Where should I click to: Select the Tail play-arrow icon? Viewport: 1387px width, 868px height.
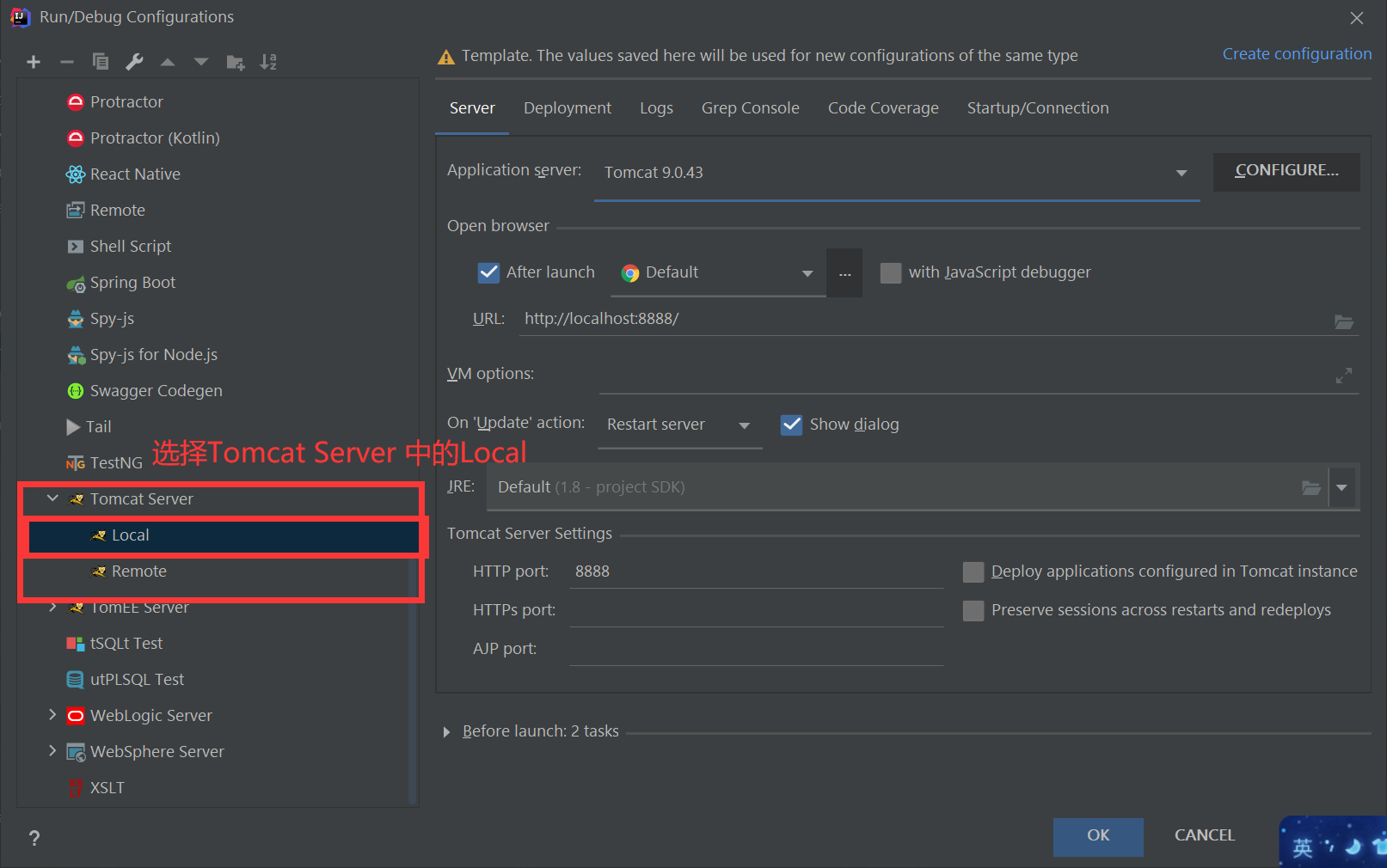point(74,427)
